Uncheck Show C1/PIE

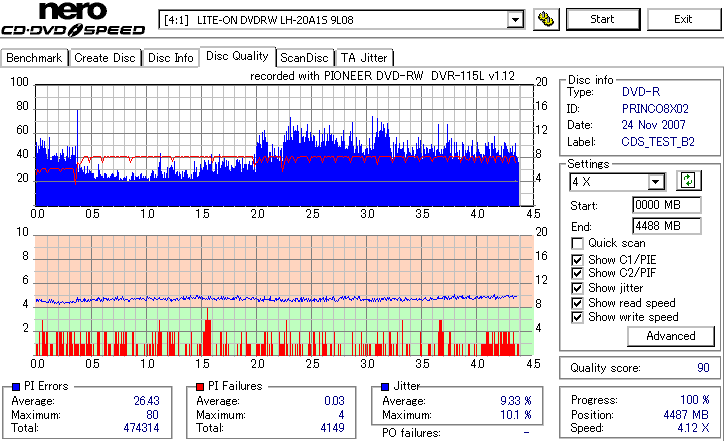pyautogui.click(x=577, y=260)
